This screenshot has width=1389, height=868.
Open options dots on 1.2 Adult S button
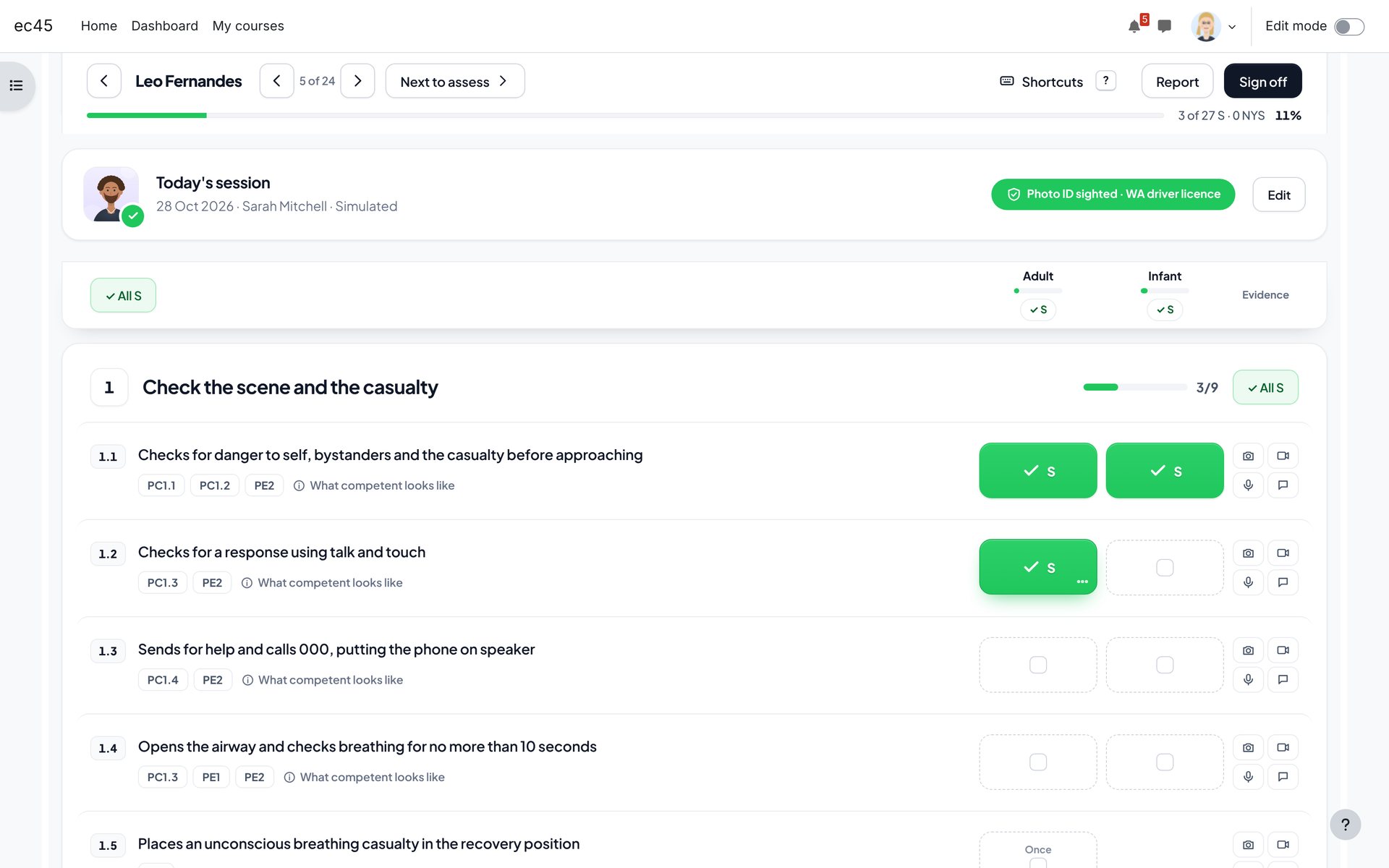point(1082,582)
